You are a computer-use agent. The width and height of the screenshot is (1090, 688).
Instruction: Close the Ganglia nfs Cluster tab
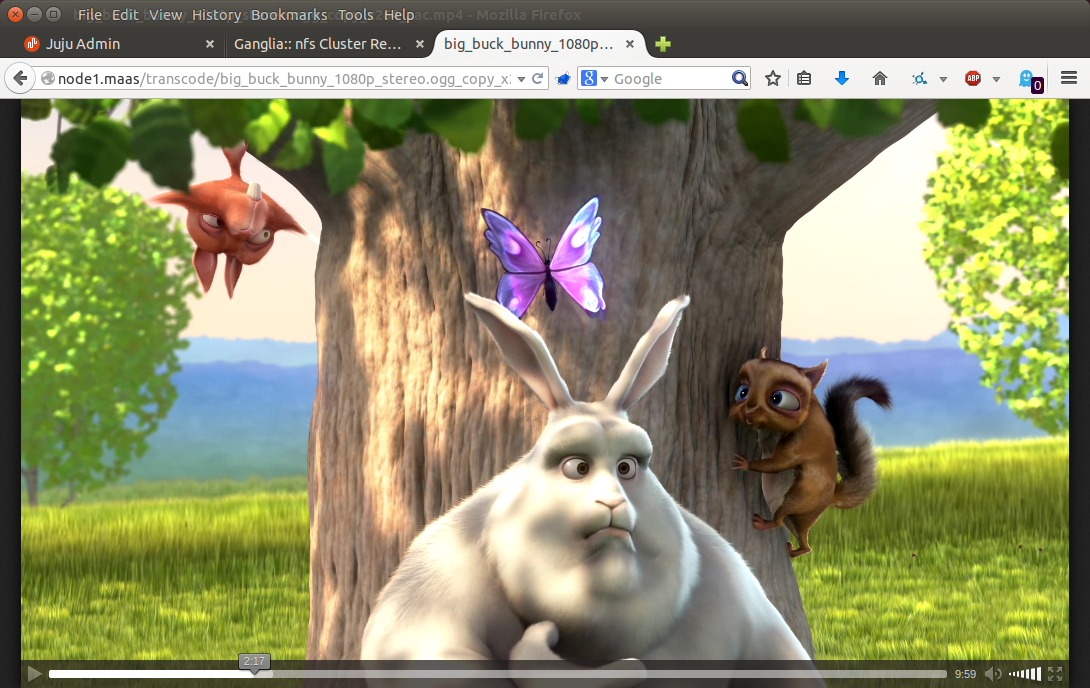420,44
